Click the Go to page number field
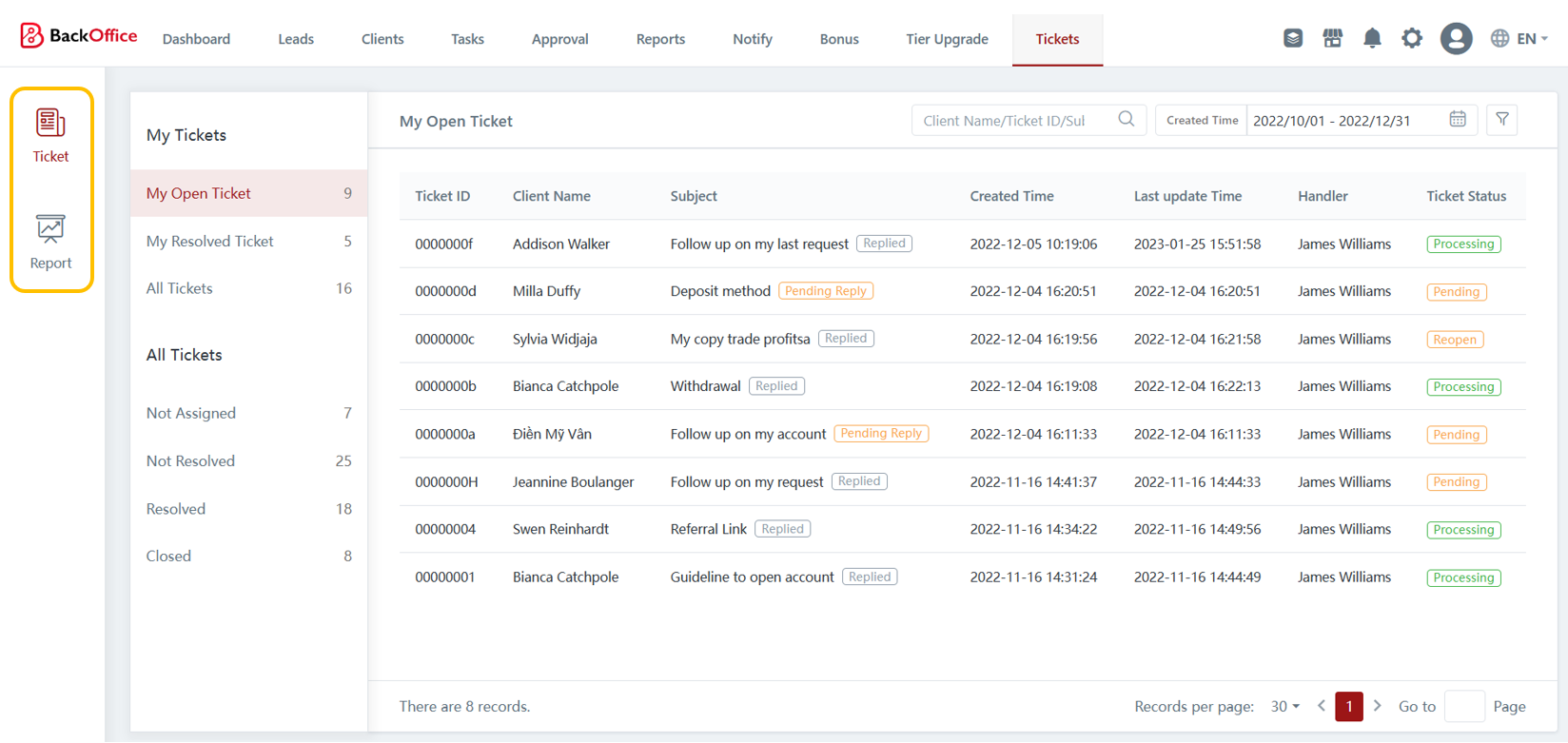This screenshot has height=743, width=1568. [x=1463, y=707]
